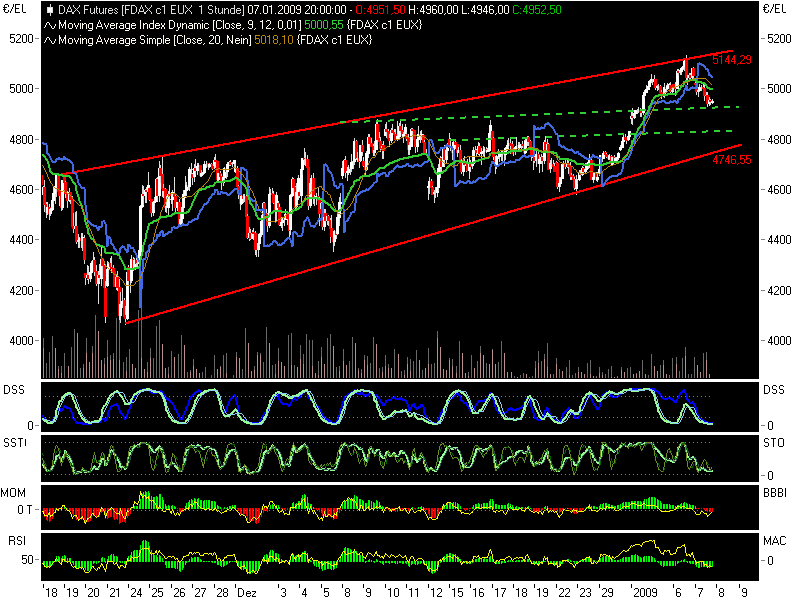Click the Dez label on the time axis
The image size is (800, 600).
coord(245,590)
